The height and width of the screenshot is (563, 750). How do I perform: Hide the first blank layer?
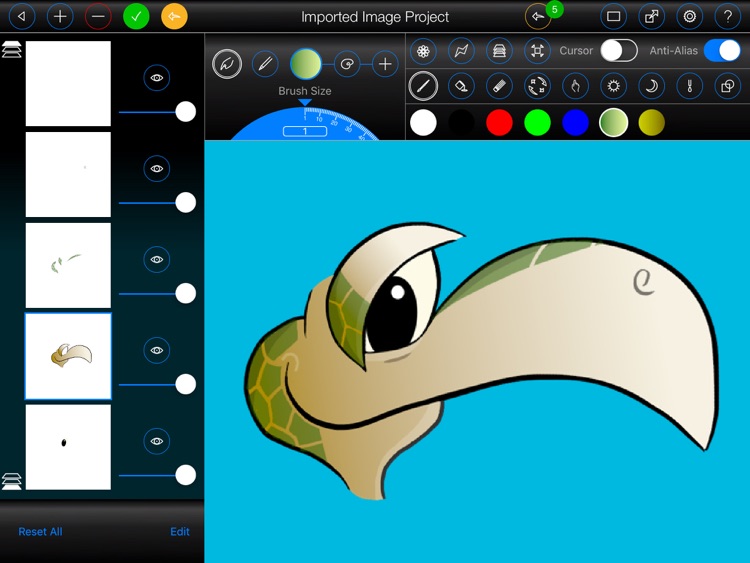pyautogui.click(x=157, y=77)
